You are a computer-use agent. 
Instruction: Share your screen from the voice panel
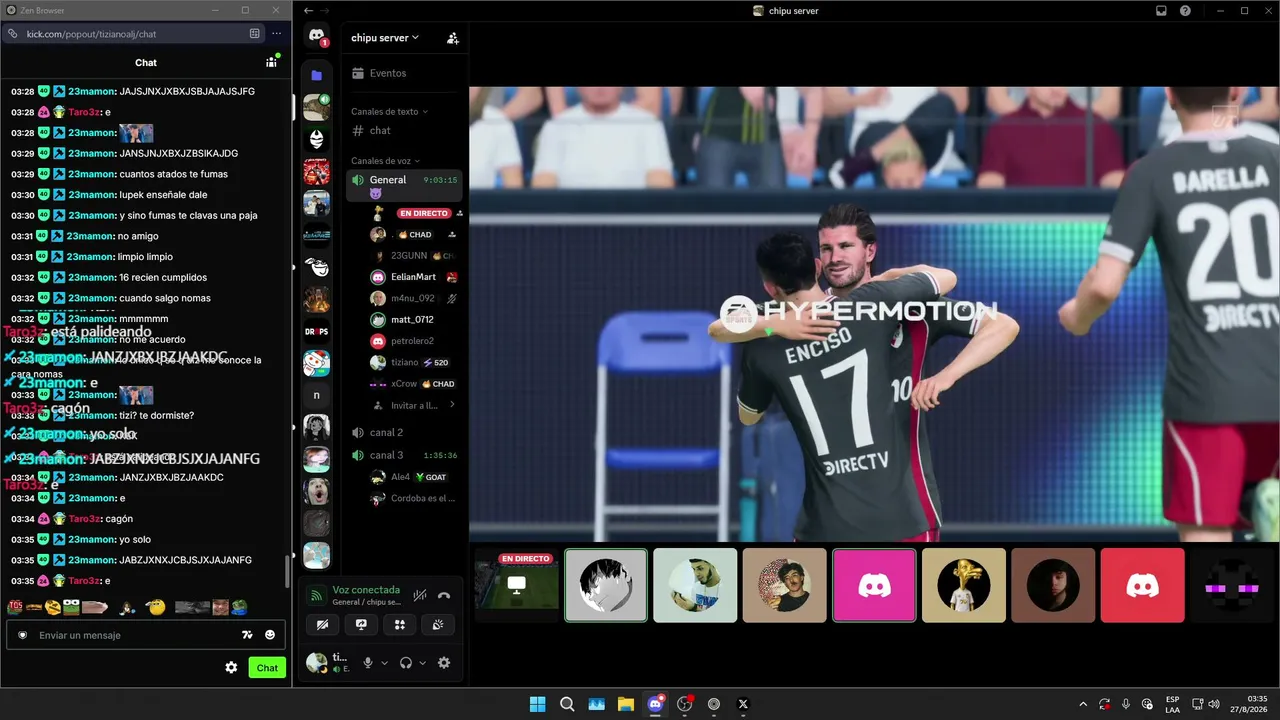pos(361,624)
